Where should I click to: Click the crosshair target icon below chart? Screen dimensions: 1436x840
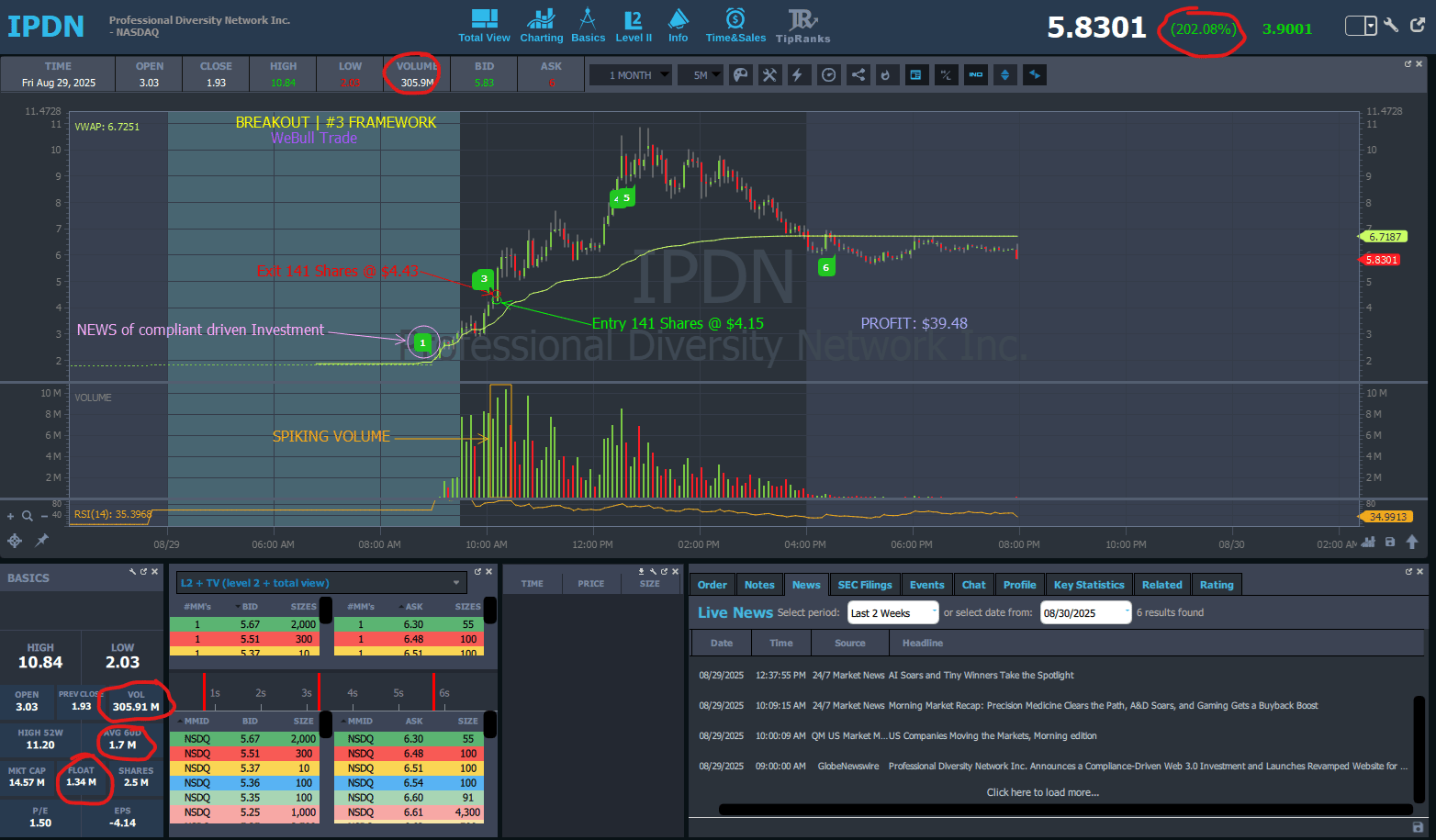(15, 541)
